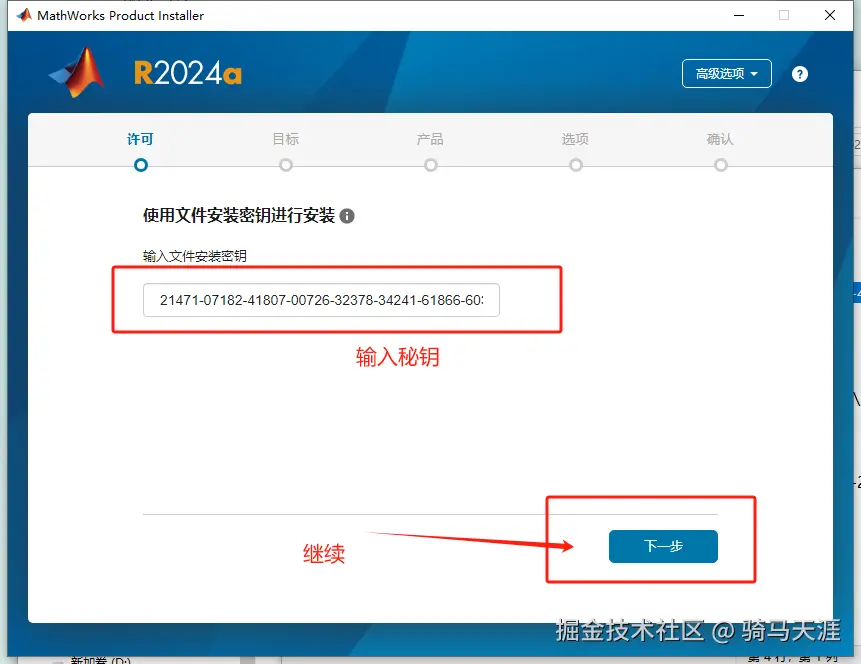The image size is (861, 664).
Task: Select the 许可 step tab
Action: (141, 149)
